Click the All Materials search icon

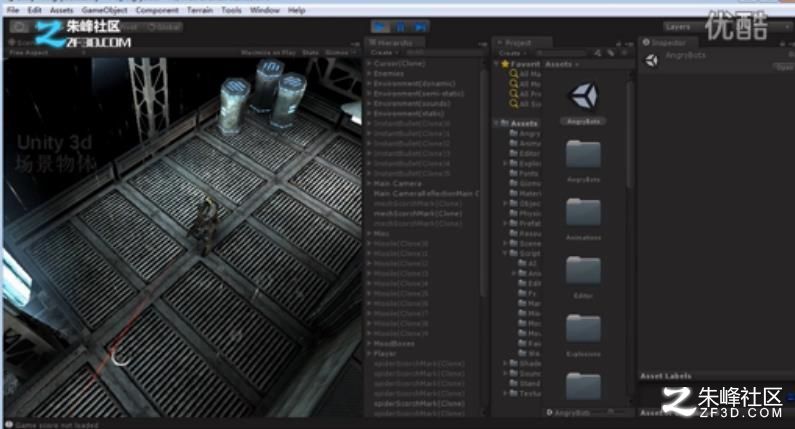pyautogui.click(x=514, y=74)
